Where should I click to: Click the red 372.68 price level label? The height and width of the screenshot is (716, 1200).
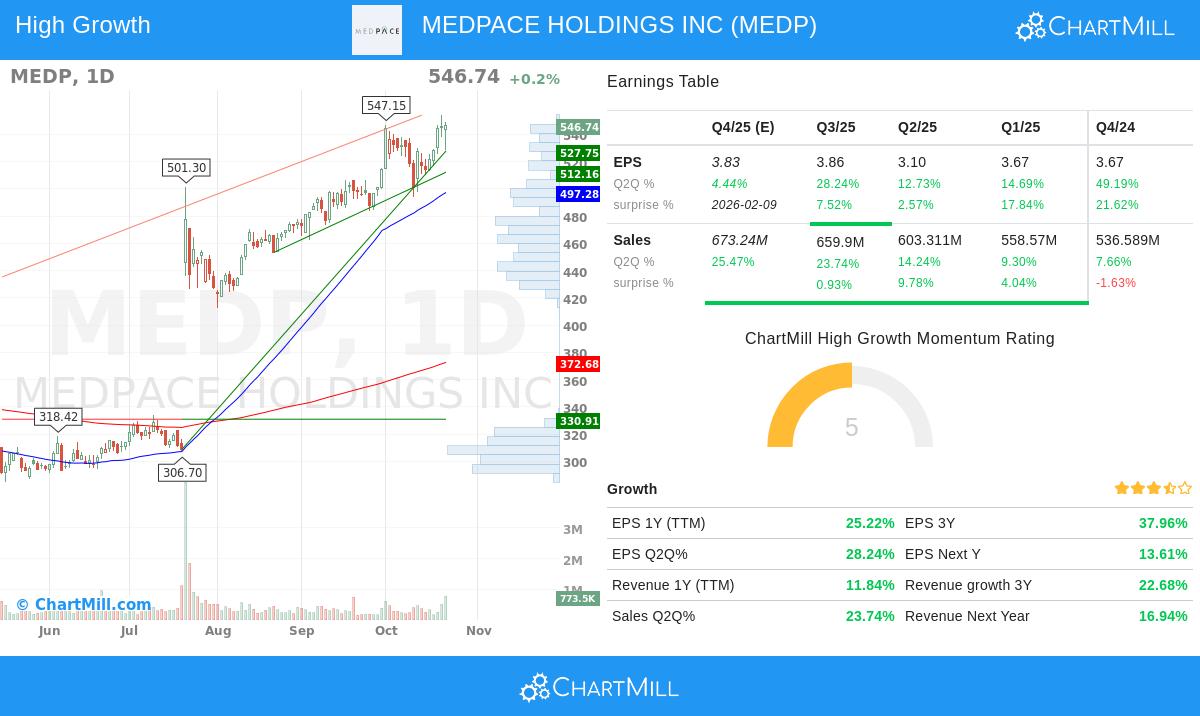[x=578, y=364]
